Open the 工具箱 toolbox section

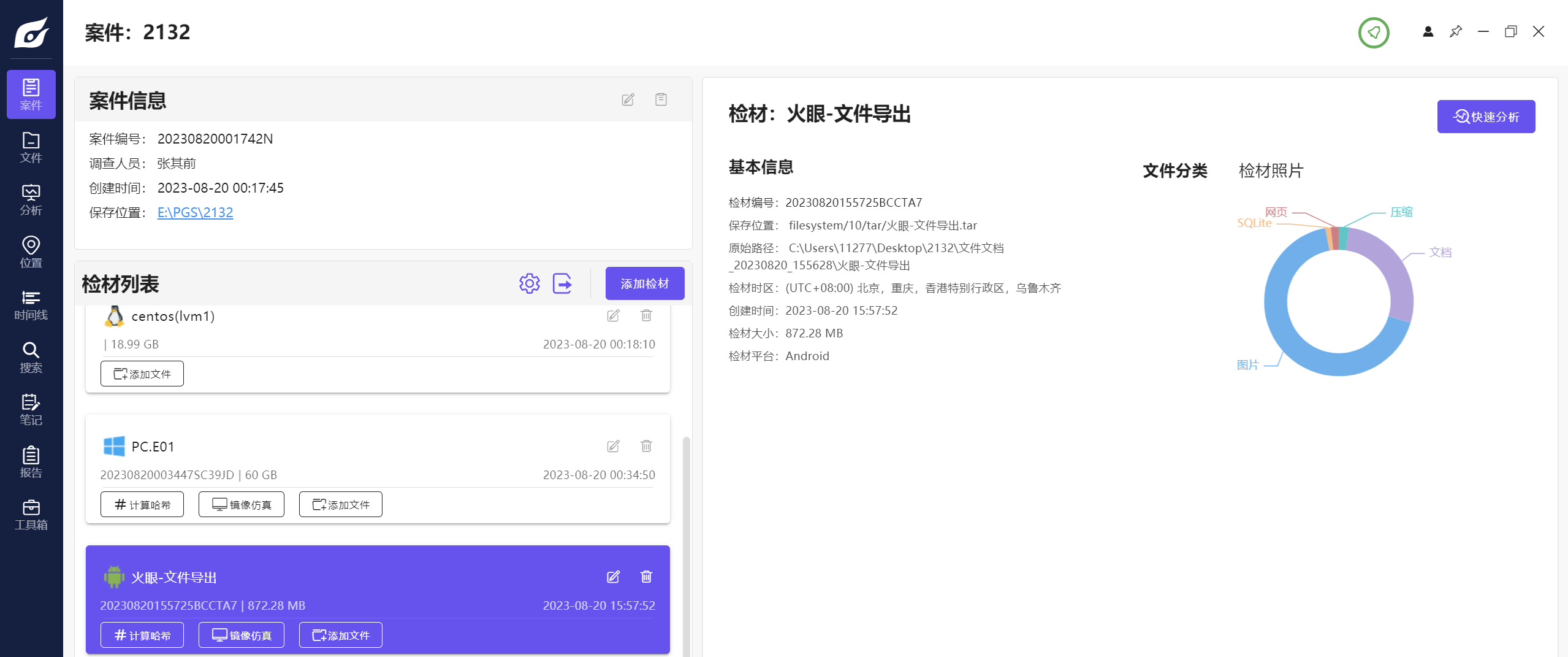tap(31, 515)
